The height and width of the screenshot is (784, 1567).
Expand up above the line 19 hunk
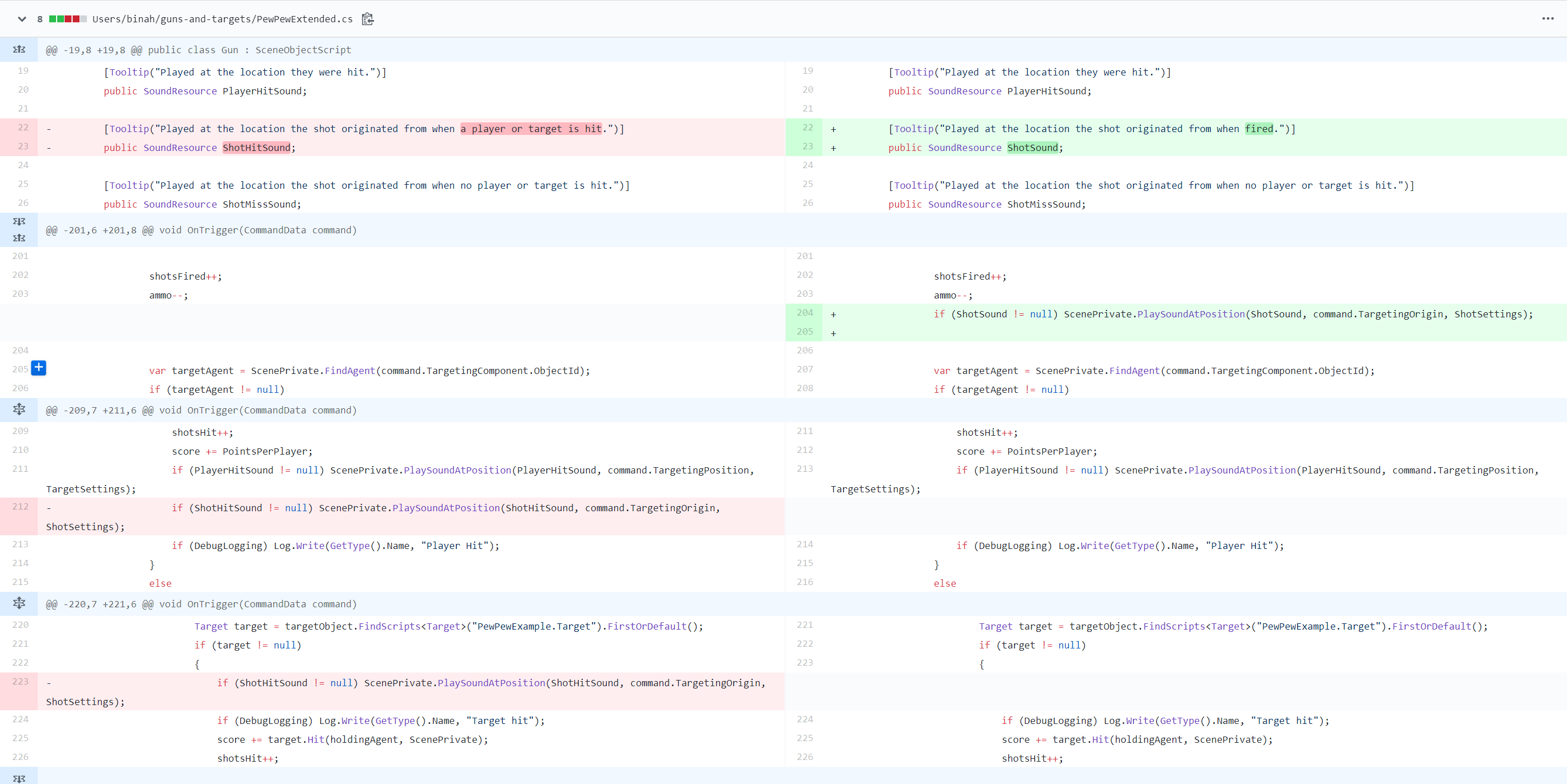click(x=19, y=49)
